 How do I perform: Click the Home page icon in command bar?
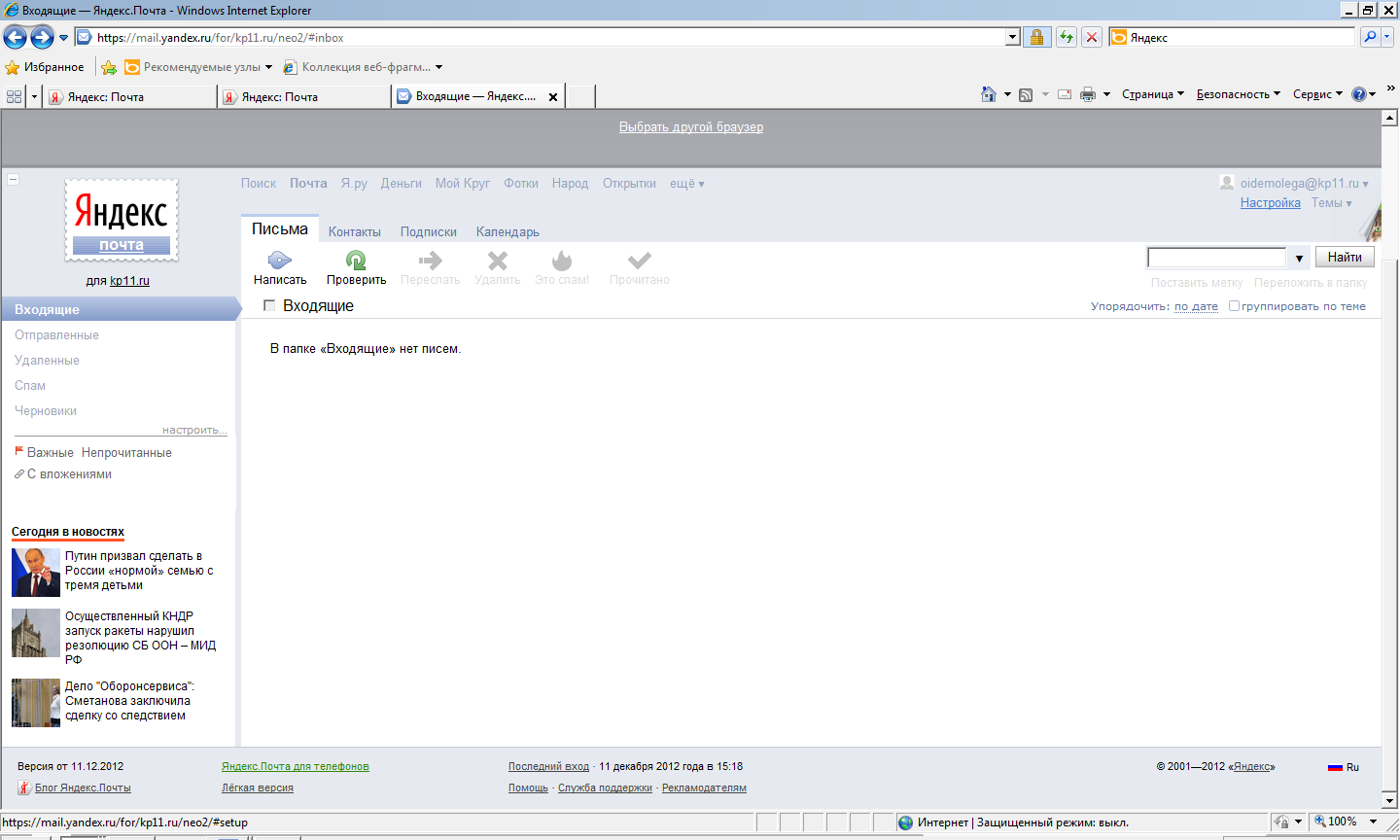[x=989, y=94]
